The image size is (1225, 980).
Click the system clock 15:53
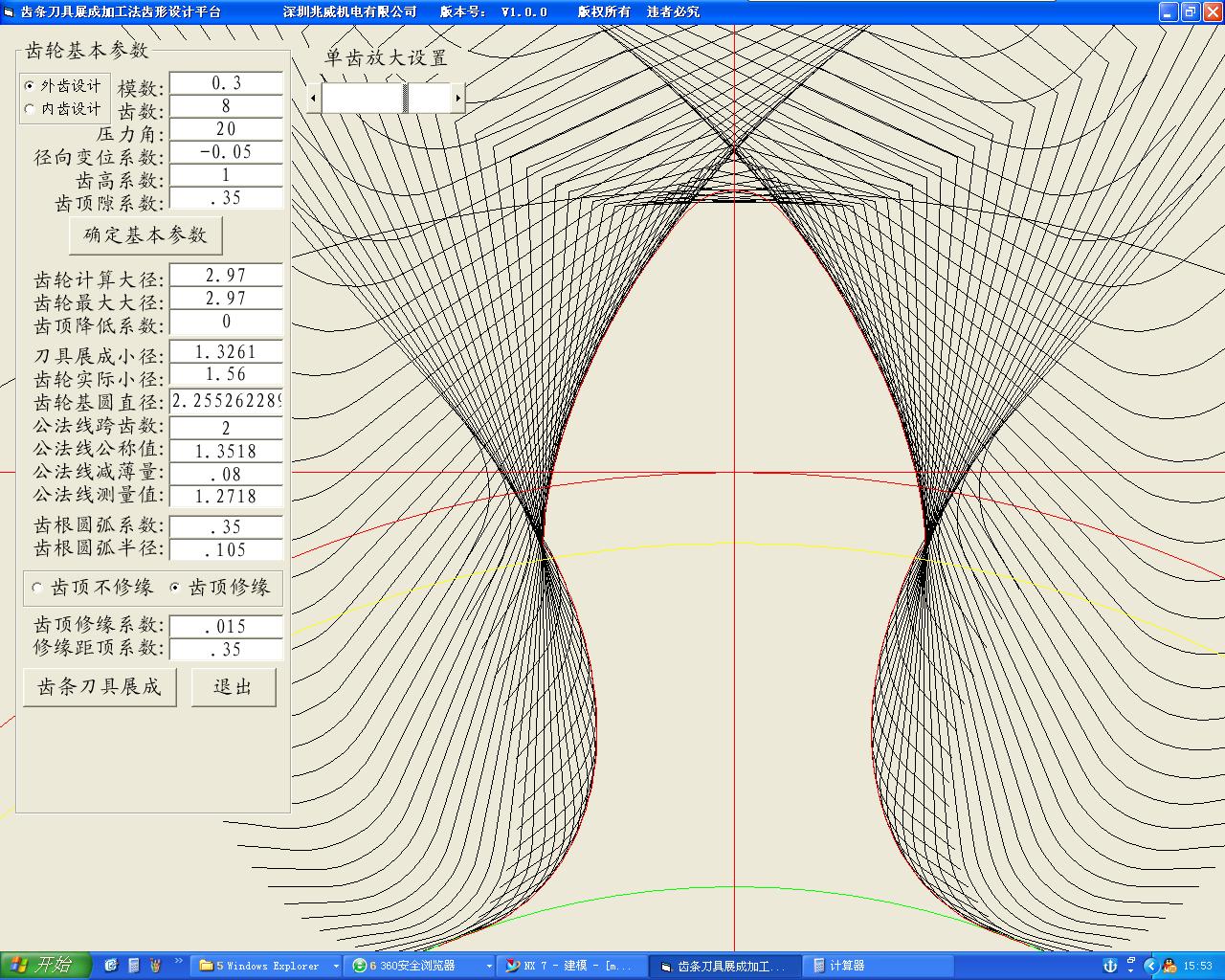pos(1198,966)
